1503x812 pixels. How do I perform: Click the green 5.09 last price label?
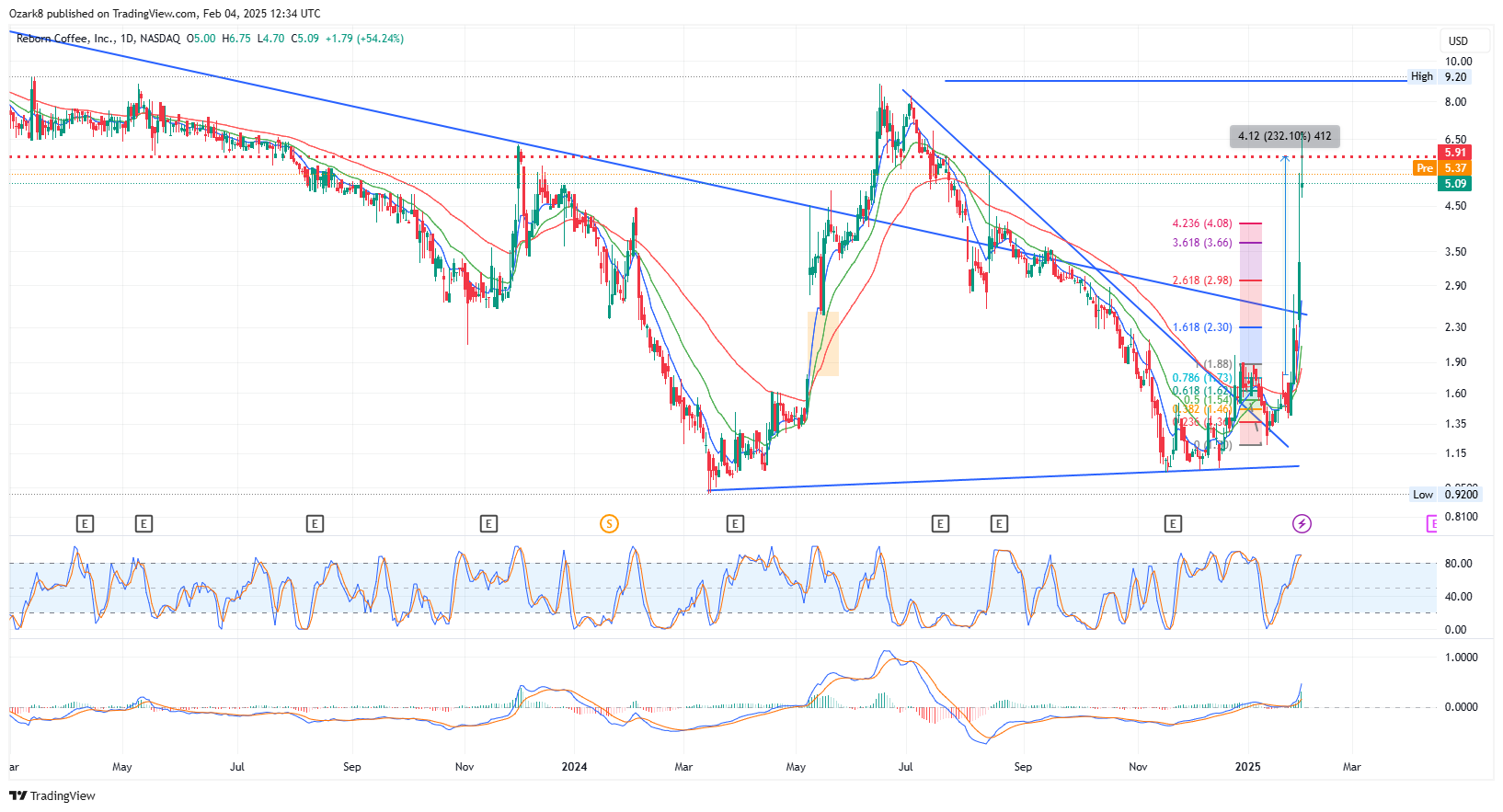tap(1454, 184)
